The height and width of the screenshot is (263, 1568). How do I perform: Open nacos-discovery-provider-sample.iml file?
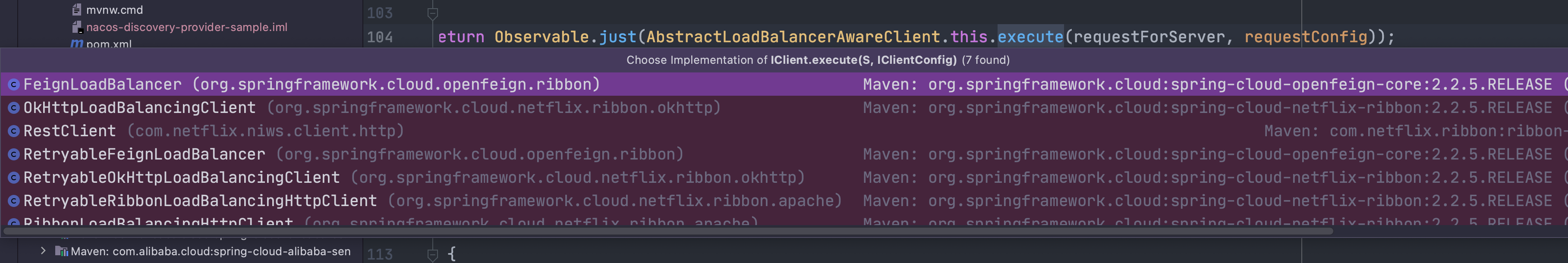pos(186,27)
